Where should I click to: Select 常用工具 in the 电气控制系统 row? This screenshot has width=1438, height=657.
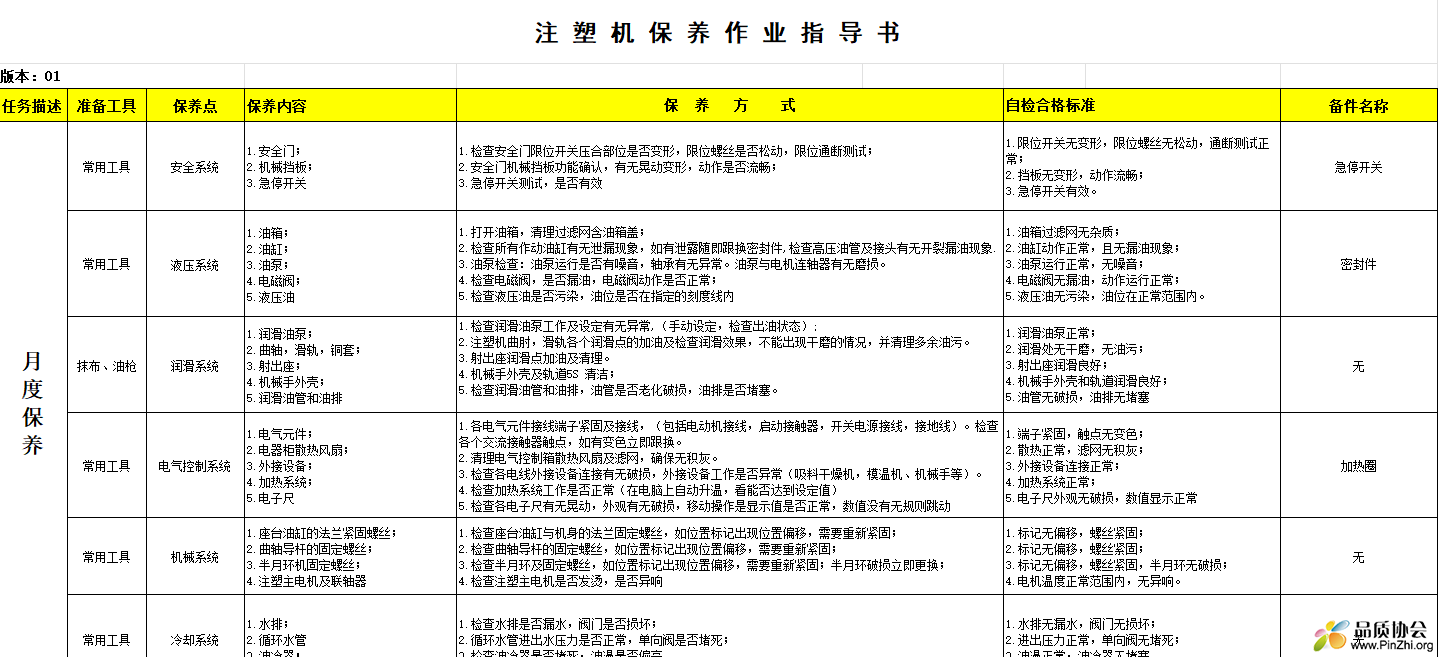coord(106,466)
